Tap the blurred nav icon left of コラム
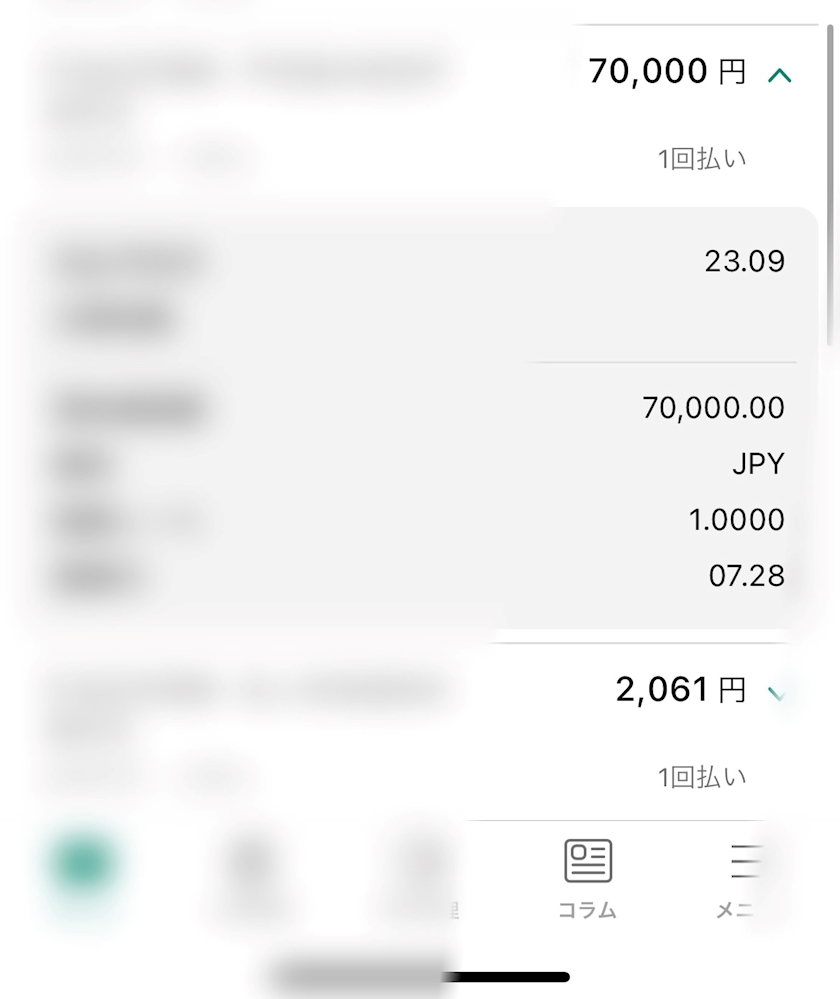This screenshot has width=840, height=999. pos(423,866)
